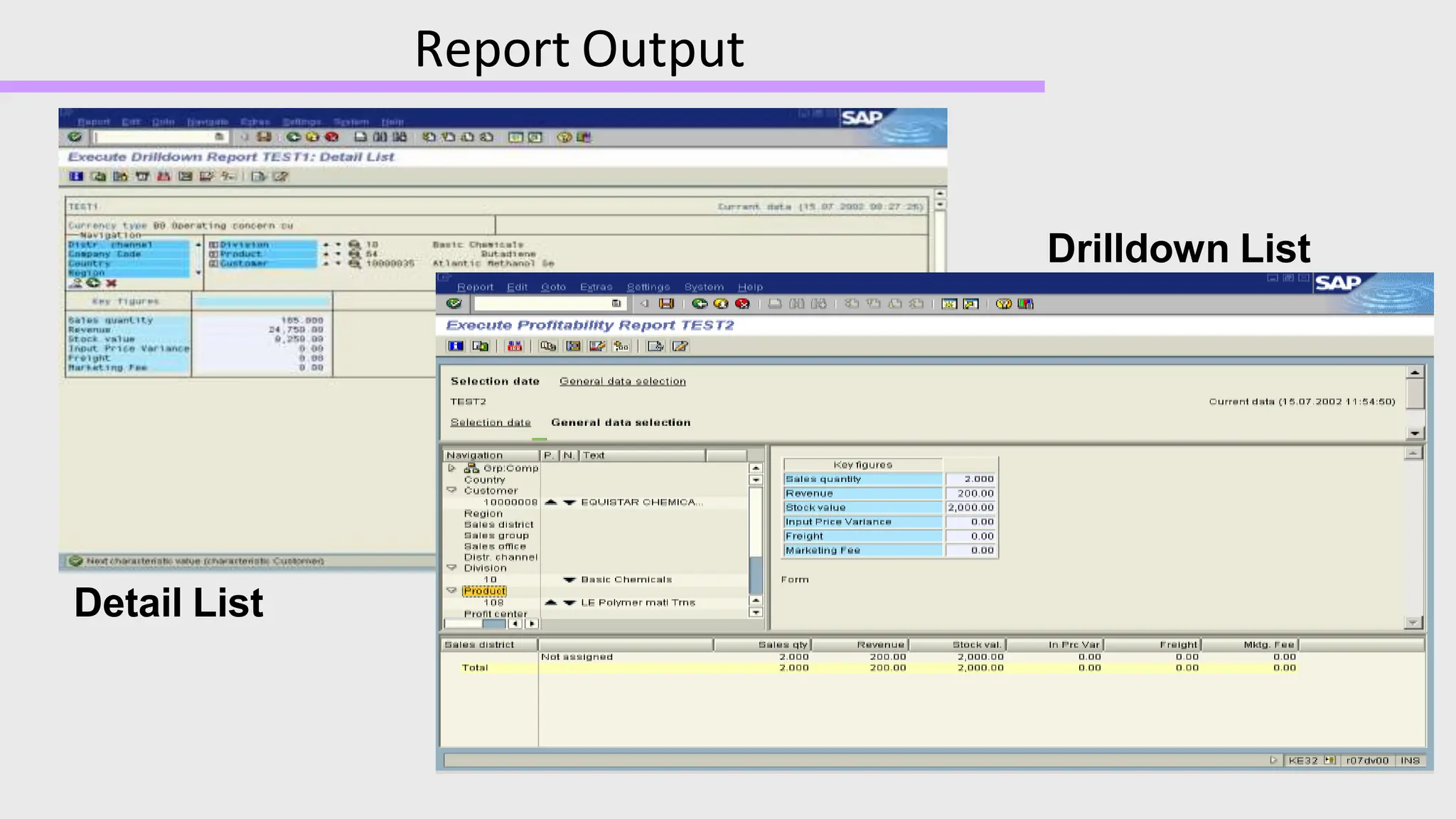Click the Navigation panel horizontal scrollbar thumb
This screenshot has width=1456, height=819.
coord(493,624)
